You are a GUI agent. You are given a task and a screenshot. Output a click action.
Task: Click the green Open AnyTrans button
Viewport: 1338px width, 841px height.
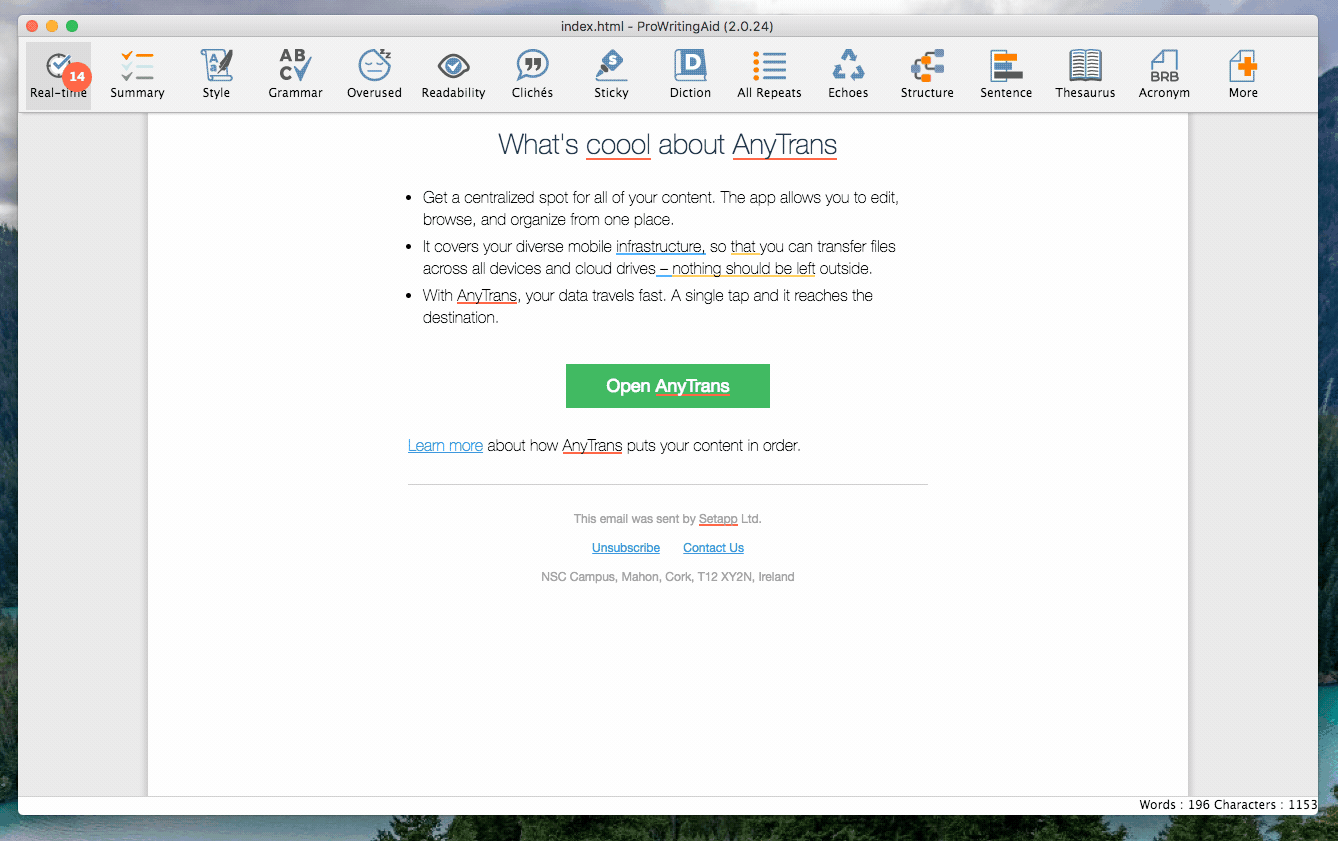668,386
